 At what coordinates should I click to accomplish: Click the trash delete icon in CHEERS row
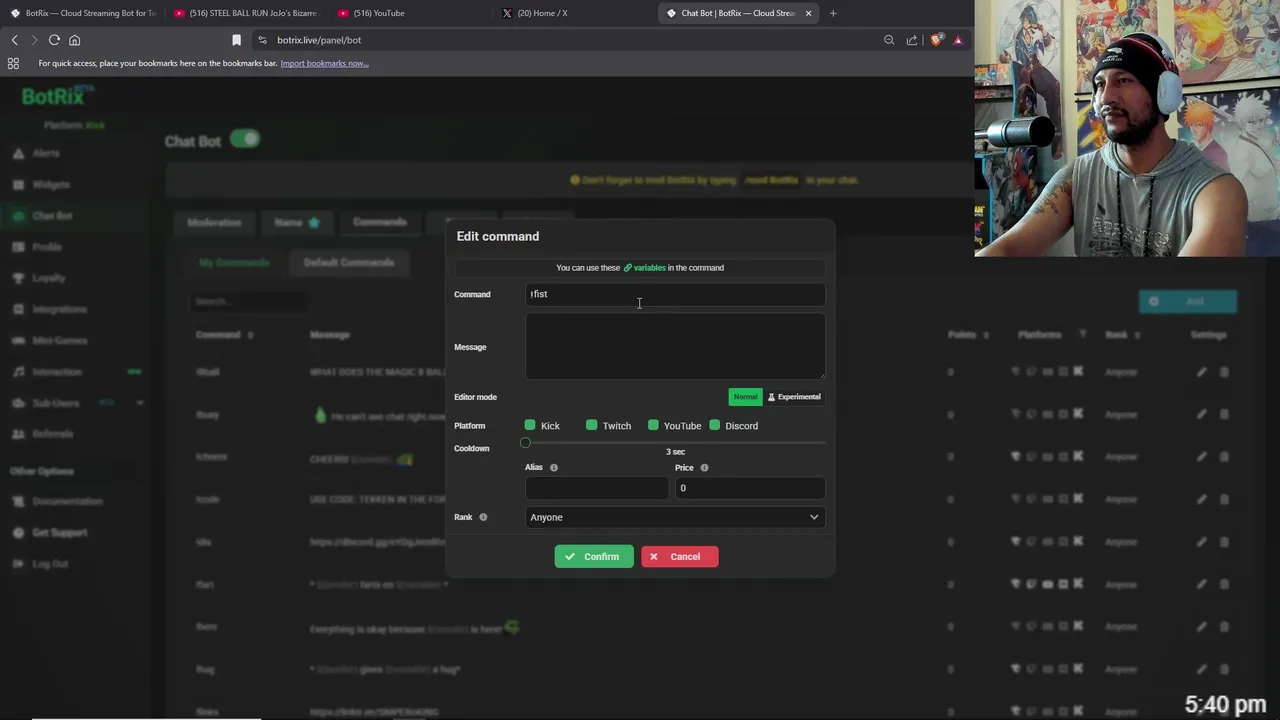pyautogui.click(x=1224, y=457)
